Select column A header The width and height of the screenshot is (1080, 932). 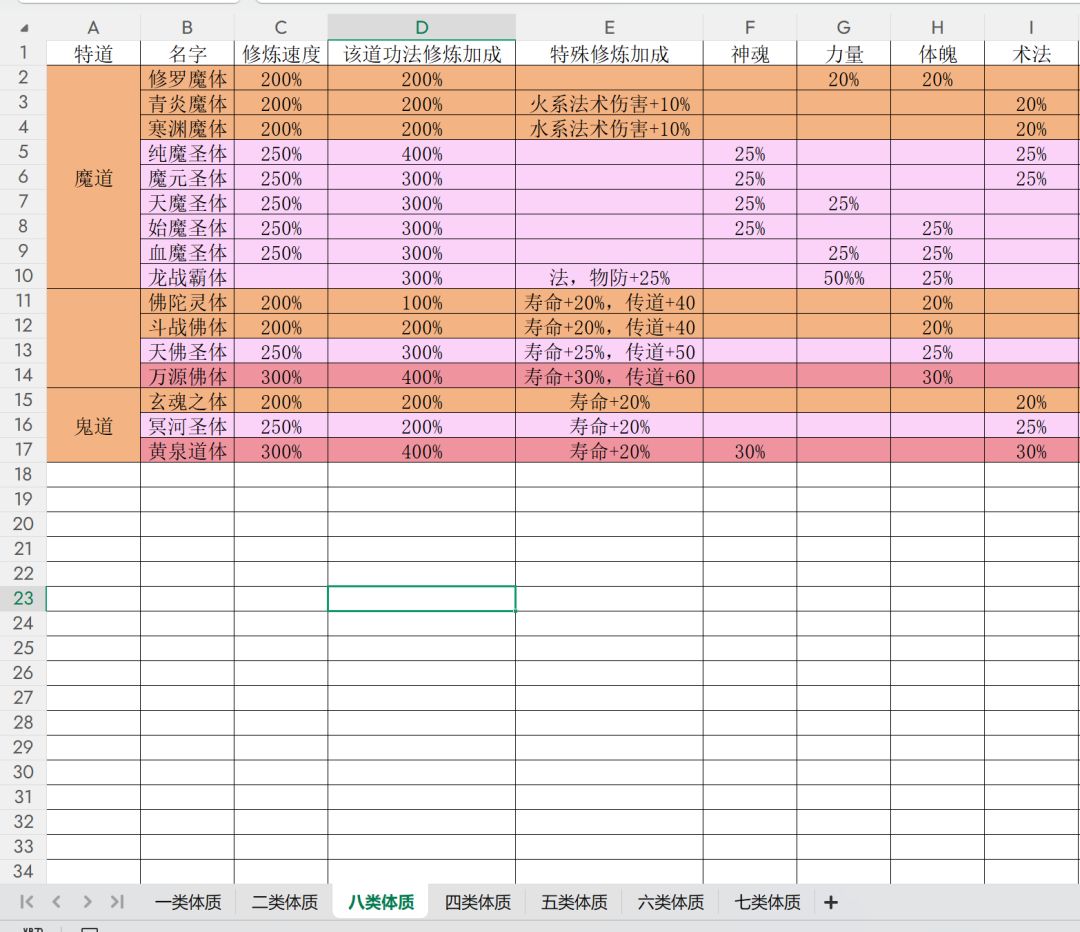(94, 28)
